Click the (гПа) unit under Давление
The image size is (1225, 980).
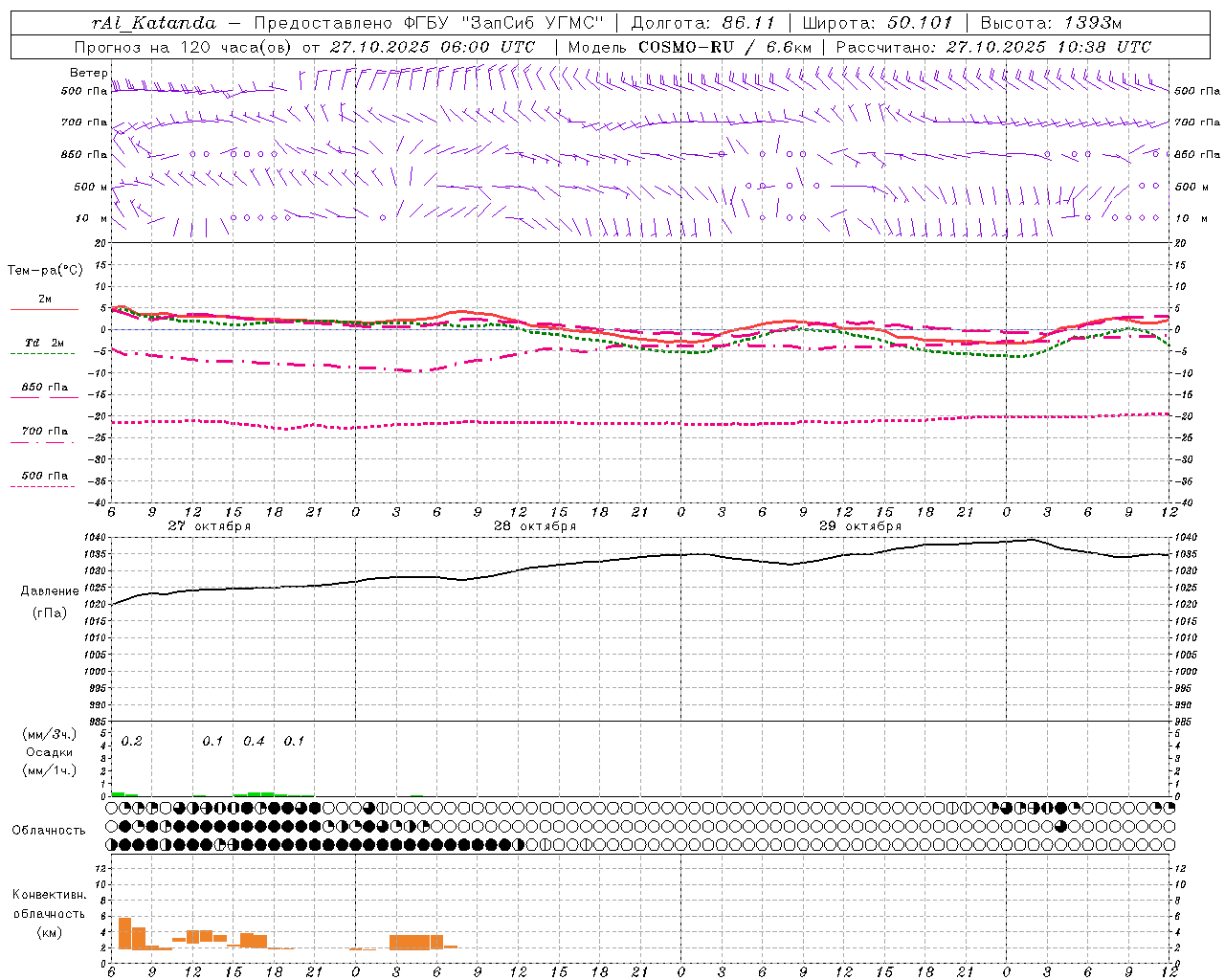pos(50,613)
